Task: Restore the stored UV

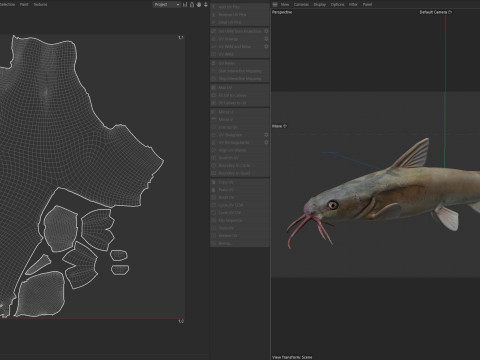Action: [x=240, y=236]
